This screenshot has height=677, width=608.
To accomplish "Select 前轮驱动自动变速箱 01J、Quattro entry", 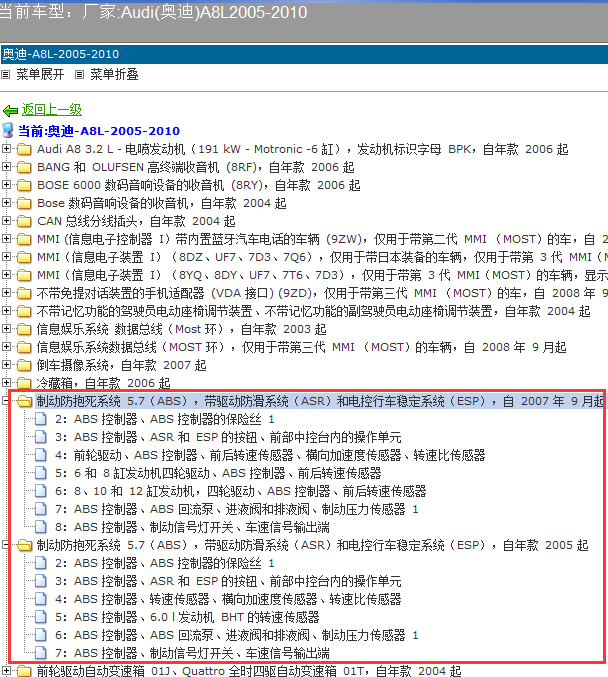I will (249, 671).
